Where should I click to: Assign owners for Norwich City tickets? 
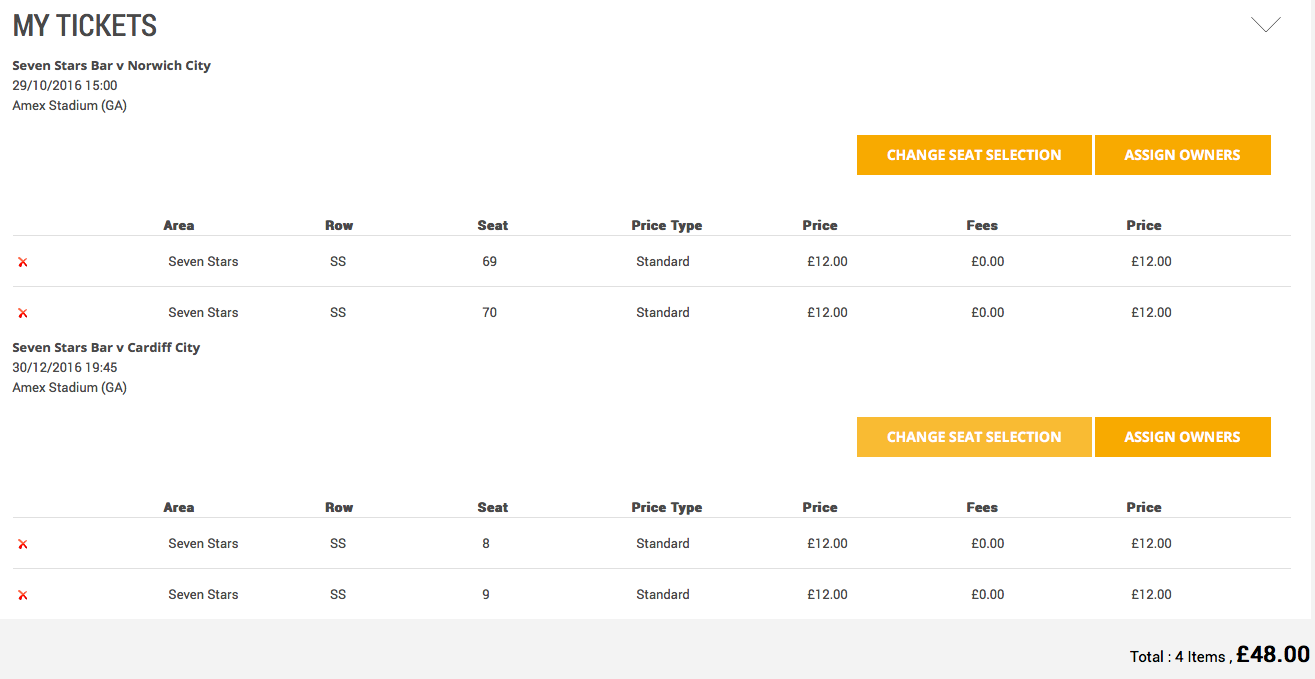(1182, 155)
